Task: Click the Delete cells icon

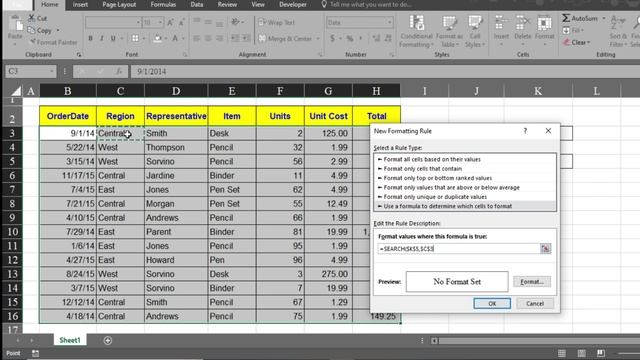Action: pos(522,24)
